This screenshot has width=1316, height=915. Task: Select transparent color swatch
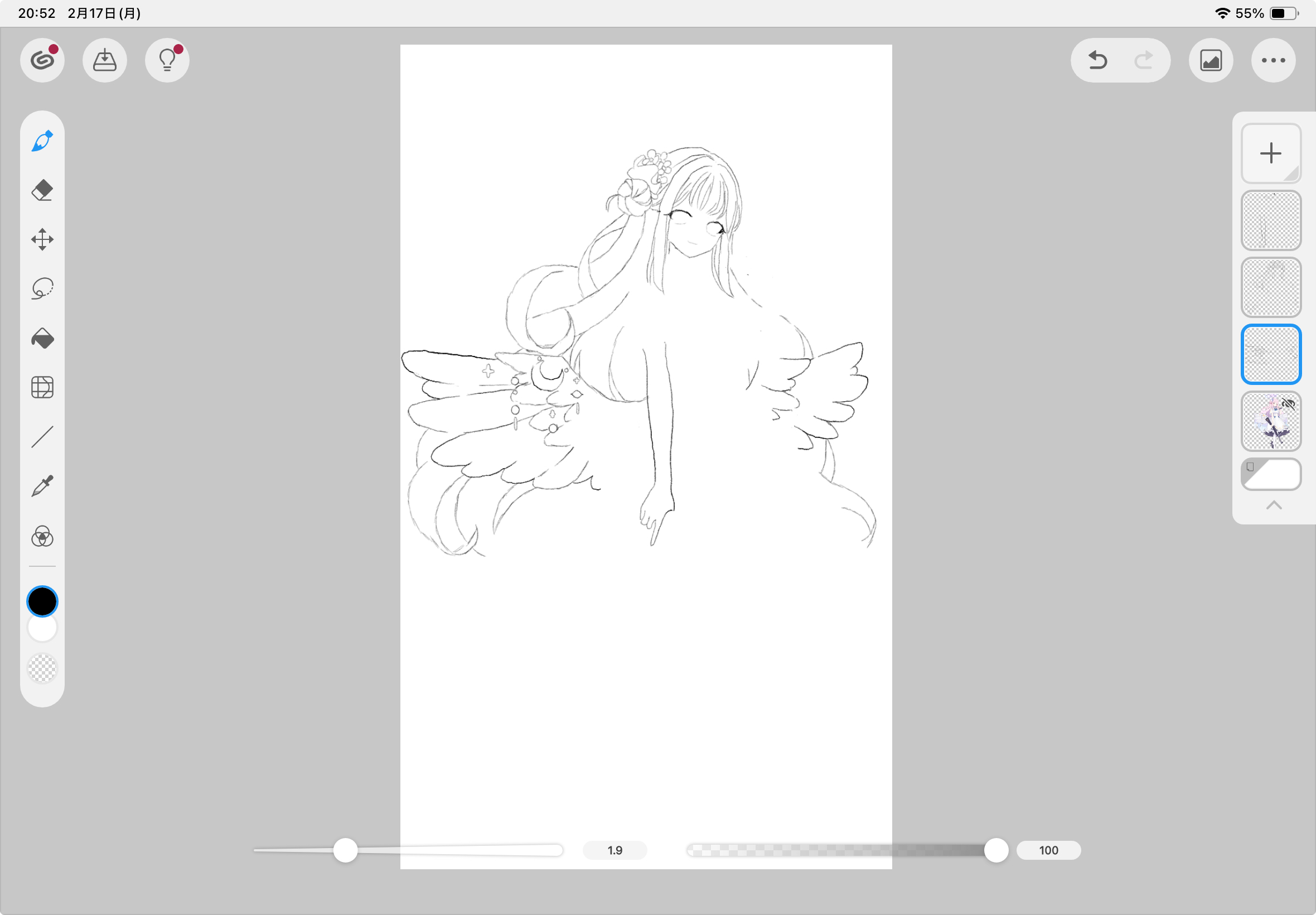tap(42, 668)
